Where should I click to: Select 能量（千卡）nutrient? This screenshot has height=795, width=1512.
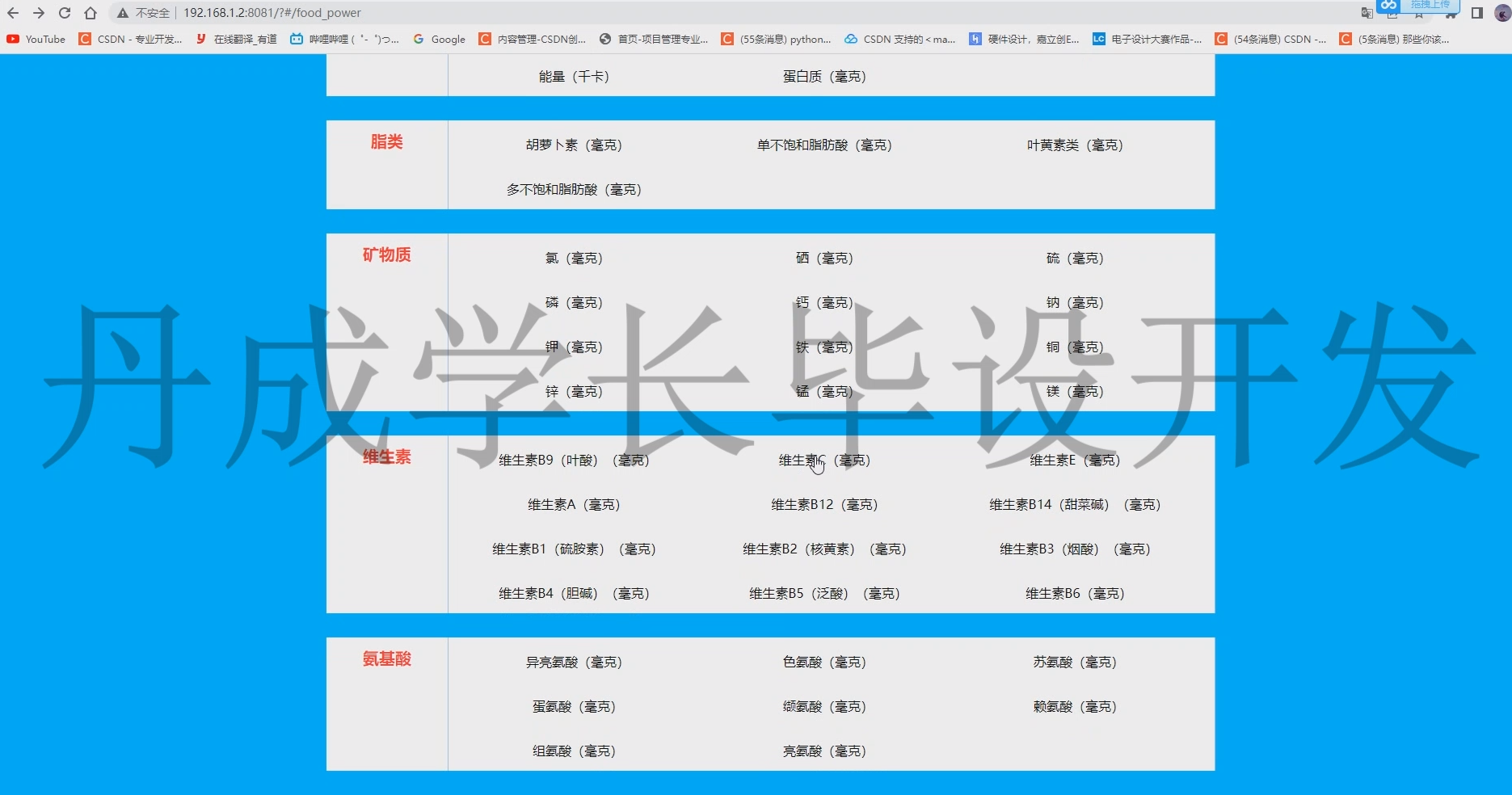click(574, 77)
